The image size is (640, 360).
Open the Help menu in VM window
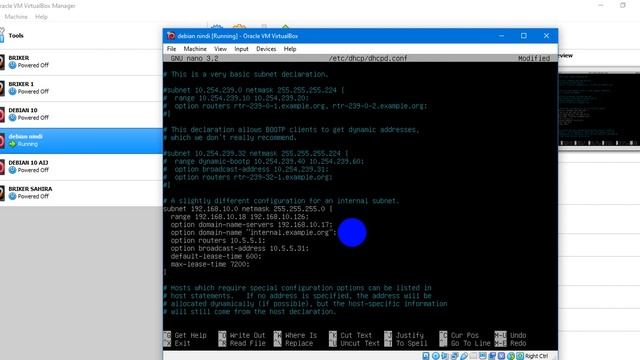pyautogui.click(x=290, y=49)
